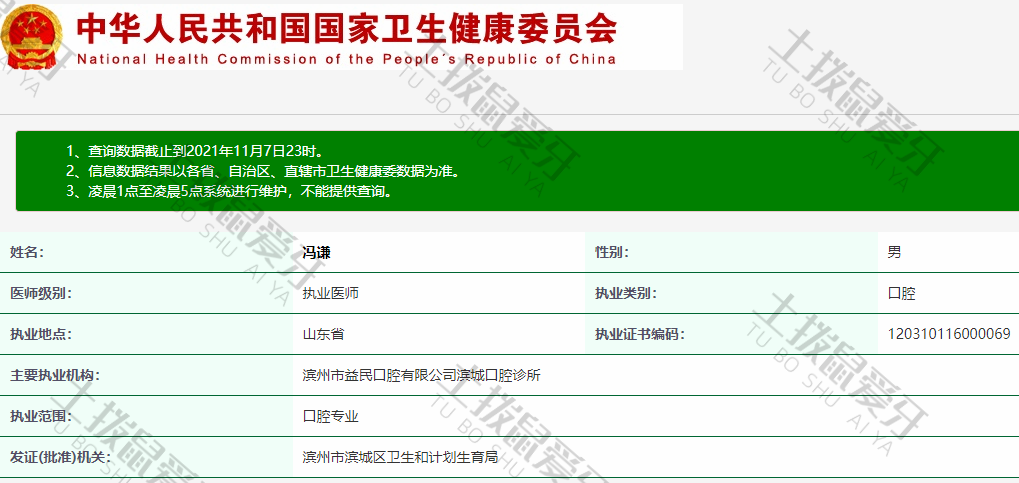
Task: Click the scope value 口腔专业
Action: (330, 417)
